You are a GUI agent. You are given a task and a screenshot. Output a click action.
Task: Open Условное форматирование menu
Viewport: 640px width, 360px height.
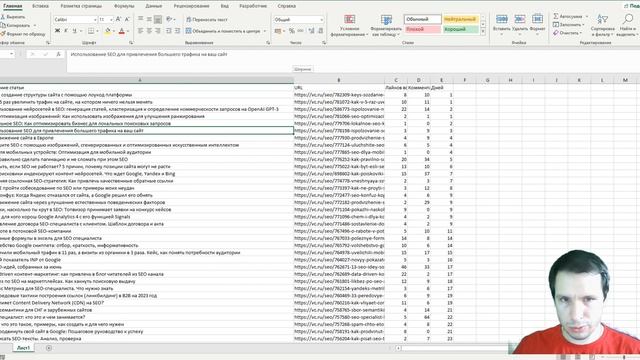click(349, 25)
